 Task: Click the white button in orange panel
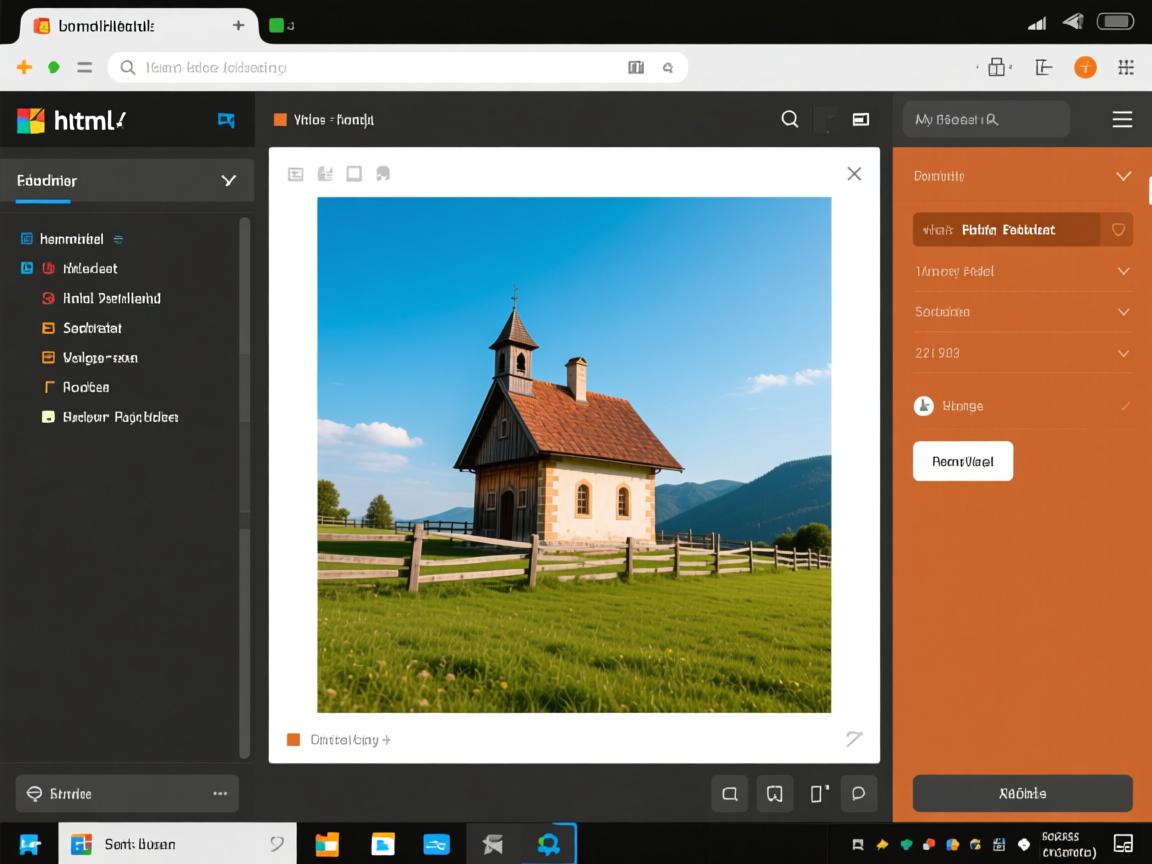962,461
